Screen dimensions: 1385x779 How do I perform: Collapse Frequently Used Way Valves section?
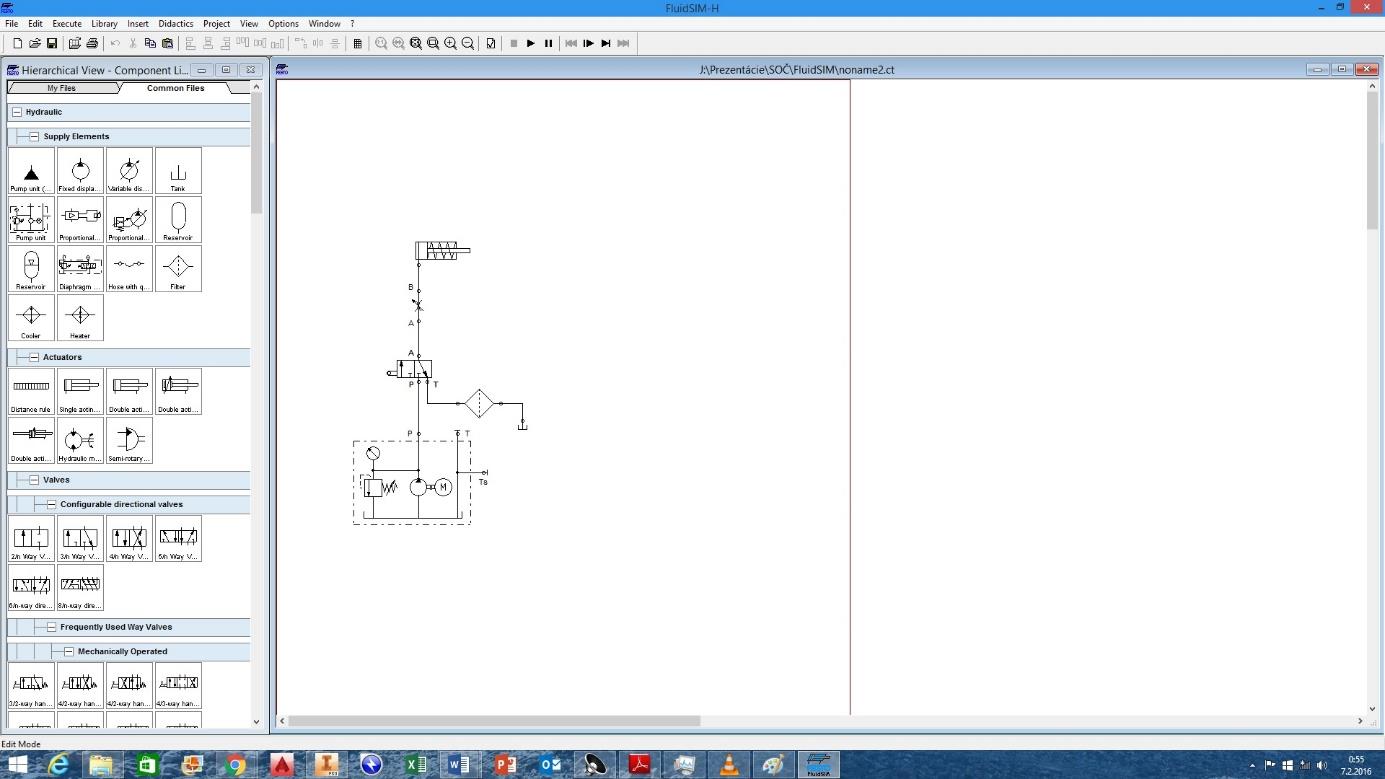(x=52, y=627)
